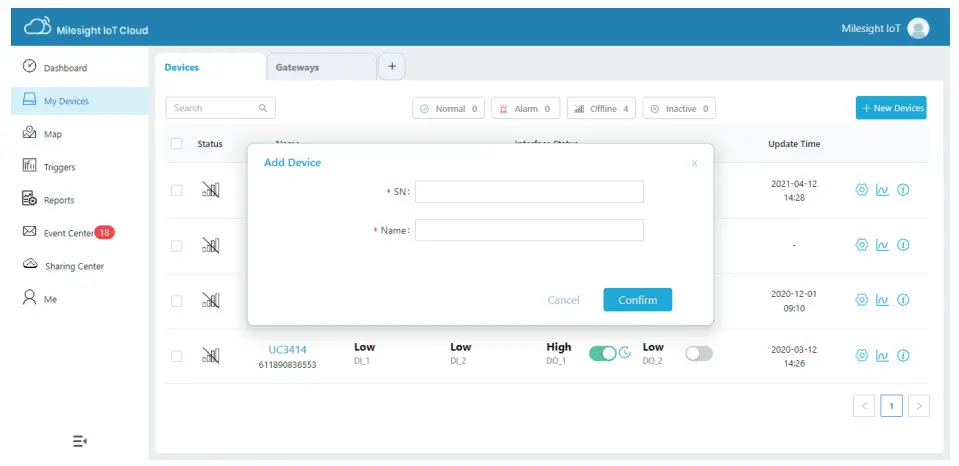Viewport: 959px width, 466px height.
Task: Tick checkbox for the second device row
Action: [x=177, y=246]
